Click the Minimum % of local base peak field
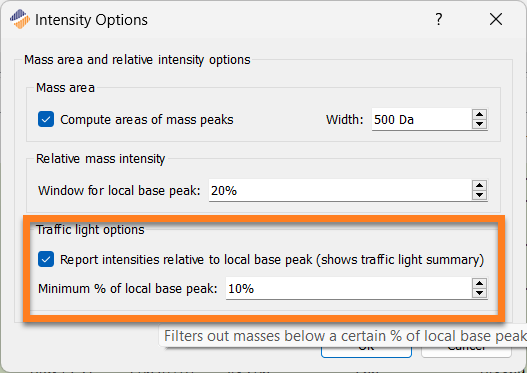The width and height of the screenshot is (527, 373). pyautogui.click(x=349, y=288)
